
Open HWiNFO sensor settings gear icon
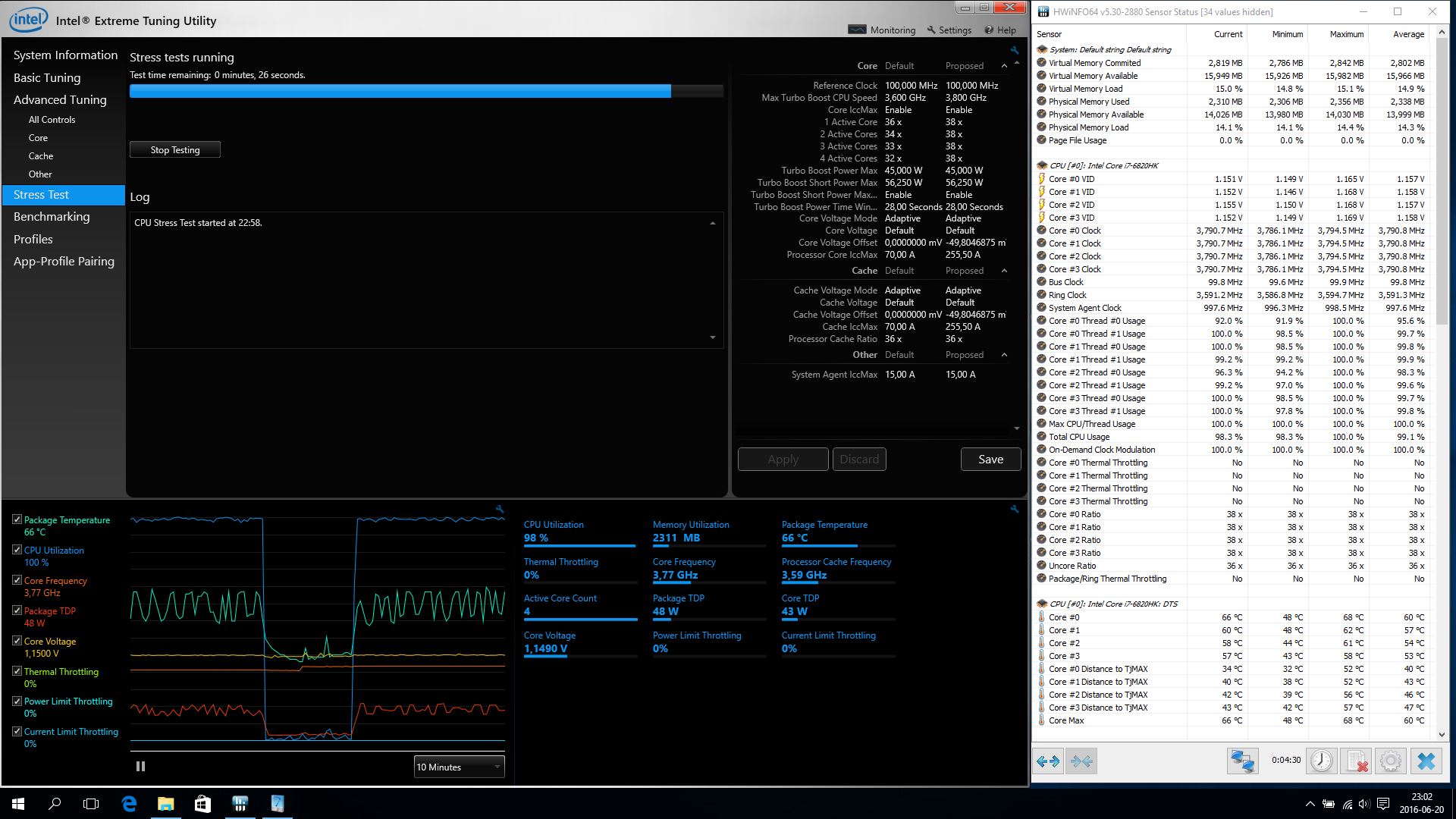coord(1391,761)
